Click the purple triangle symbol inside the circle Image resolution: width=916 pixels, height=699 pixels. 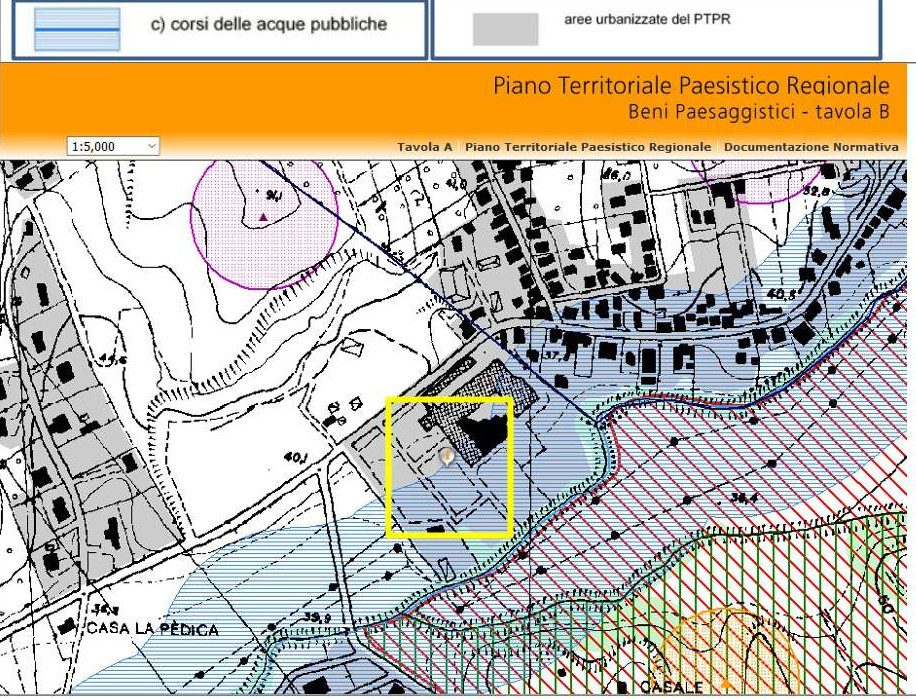click(263, 217)
